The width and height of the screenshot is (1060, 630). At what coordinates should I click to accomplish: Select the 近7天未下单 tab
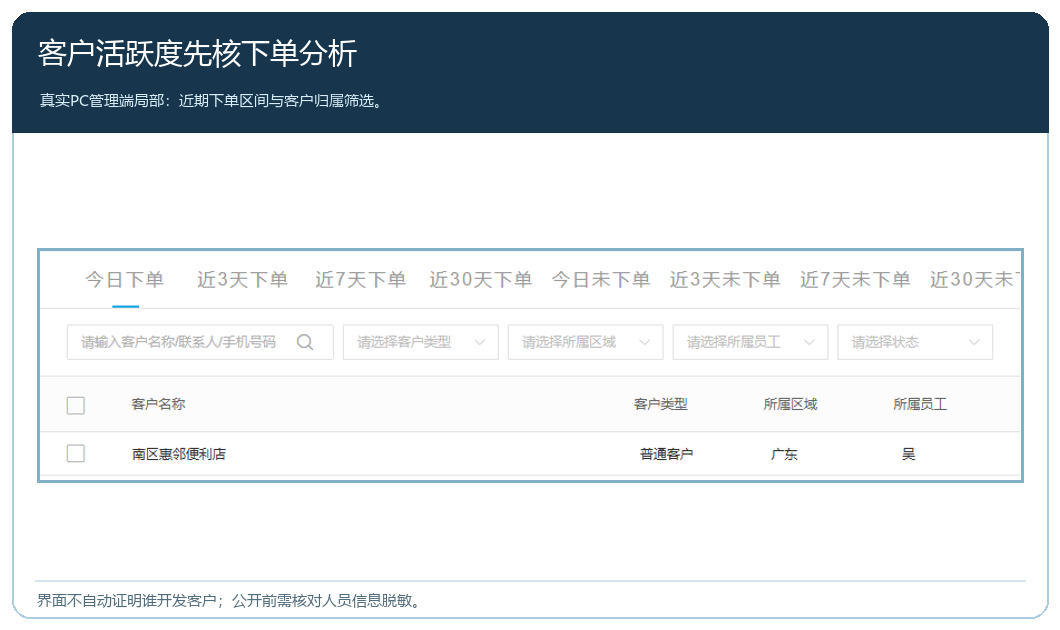(x=855, y=280)
